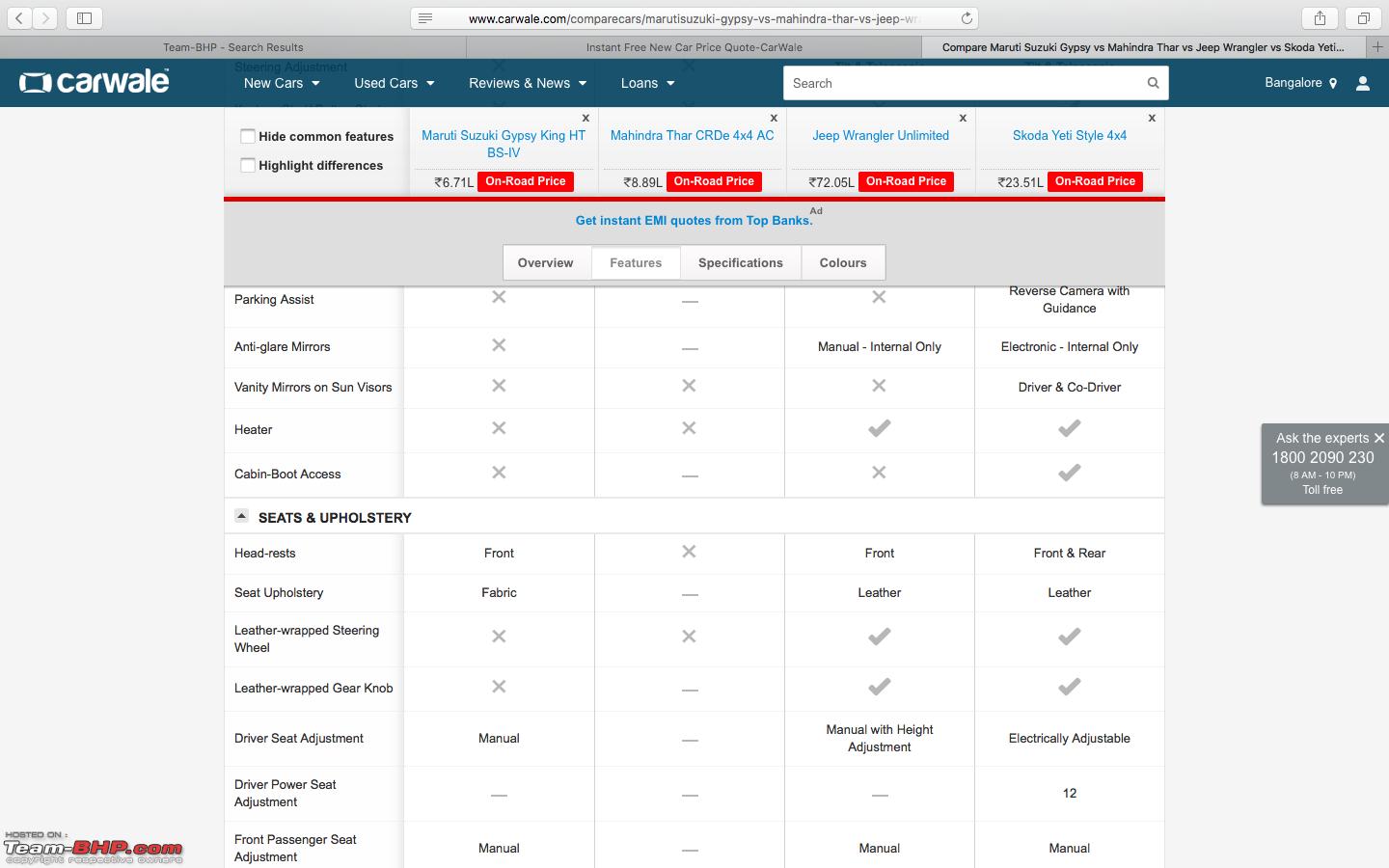Click the Parking Assist row label
Viewport: 1389px width, 868px height.
[274, 300]
